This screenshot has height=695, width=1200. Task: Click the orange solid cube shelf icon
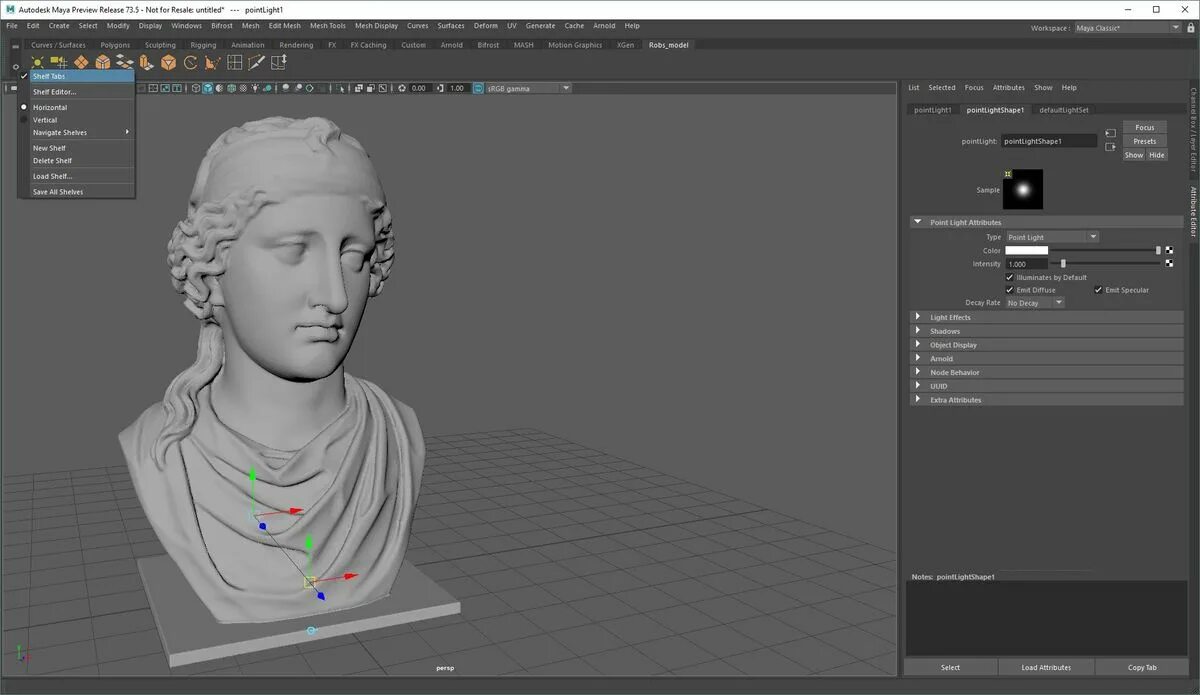(168, 62)
